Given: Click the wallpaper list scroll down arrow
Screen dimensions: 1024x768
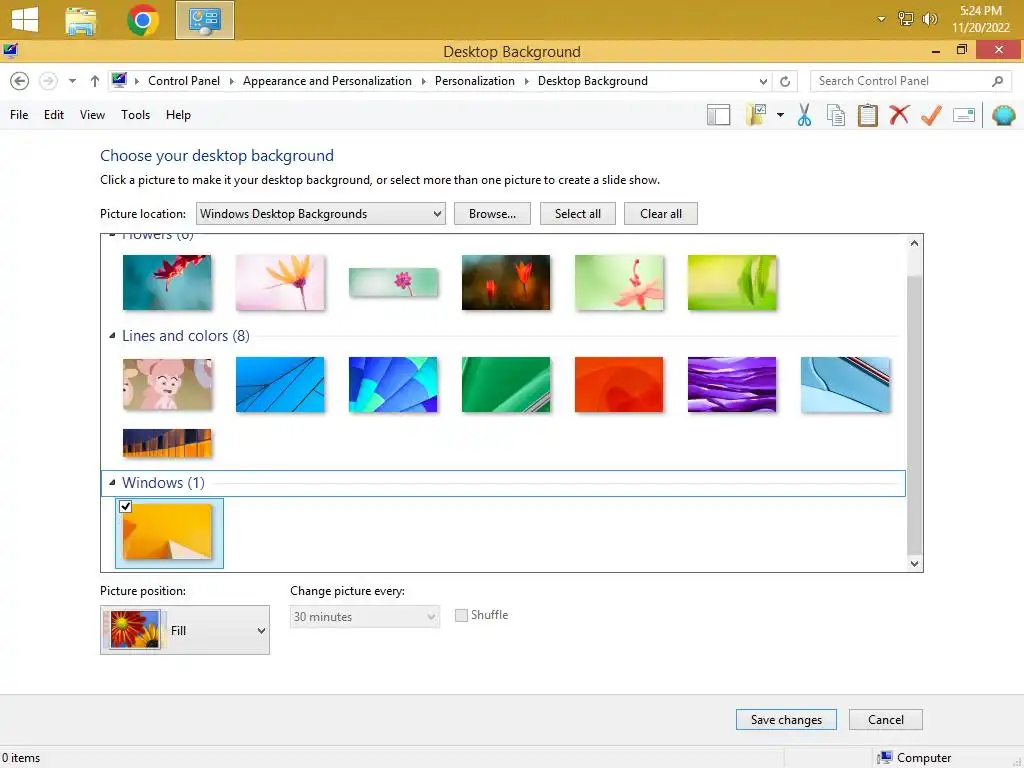Looking at the screenshot, I should [x=914, y=564].
